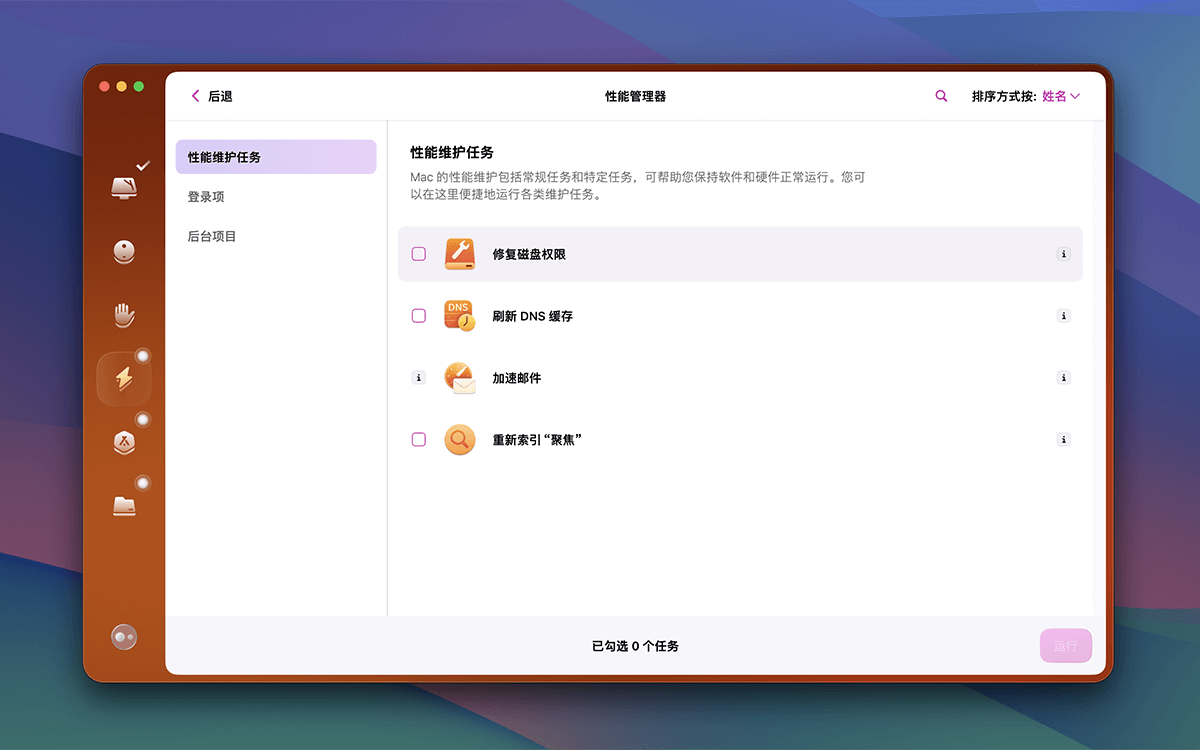Show right-side info for 加速邮件

pyautogui.click(x=1064, y=378)
